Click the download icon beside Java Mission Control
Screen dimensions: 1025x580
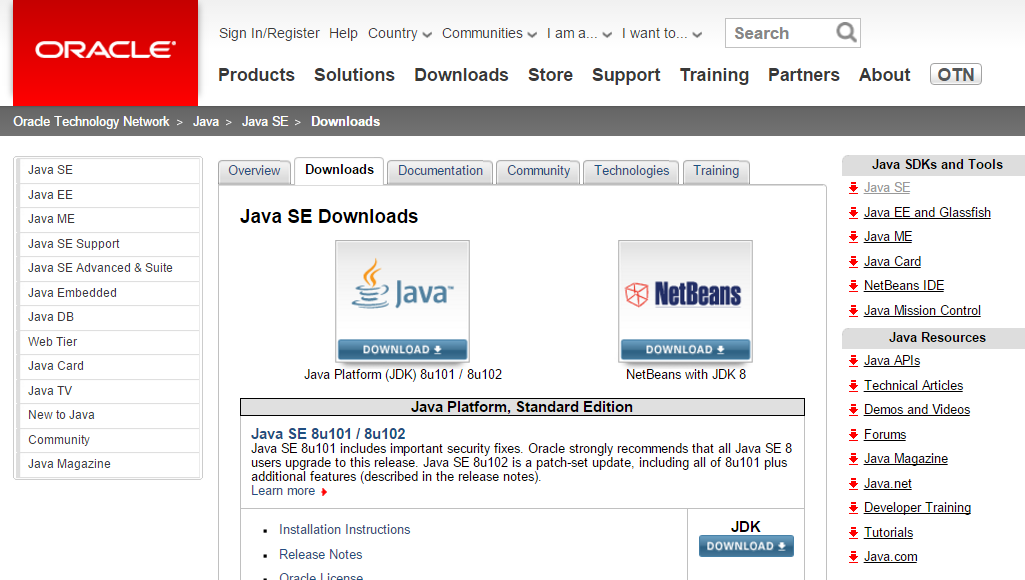[x=853, y=311]
